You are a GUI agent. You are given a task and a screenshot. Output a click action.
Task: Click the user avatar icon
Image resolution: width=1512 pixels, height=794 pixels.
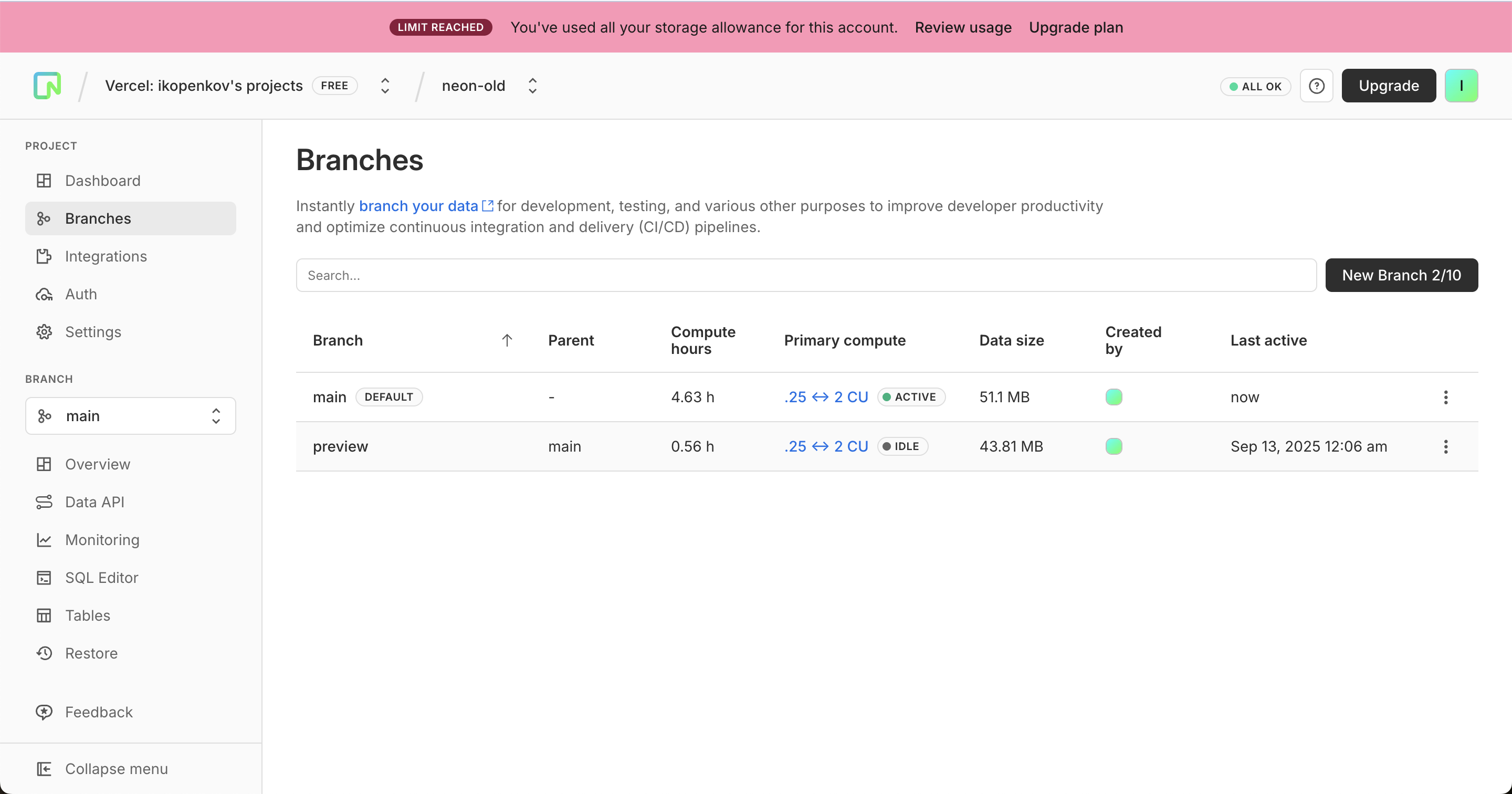(1461, 86)
